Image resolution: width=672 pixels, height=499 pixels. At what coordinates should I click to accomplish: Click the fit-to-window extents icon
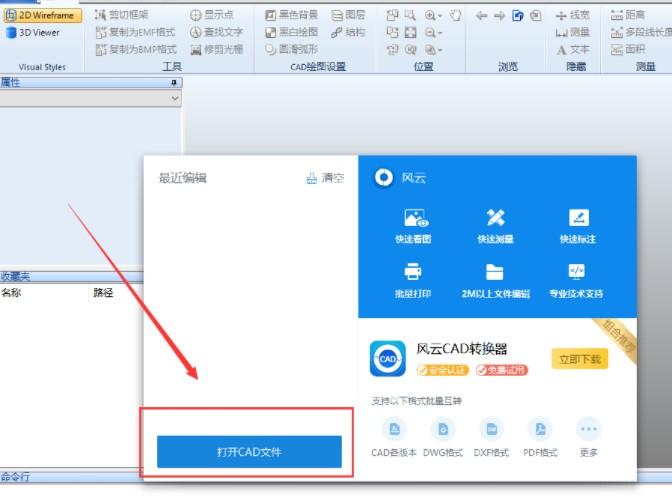pos(411,33)
